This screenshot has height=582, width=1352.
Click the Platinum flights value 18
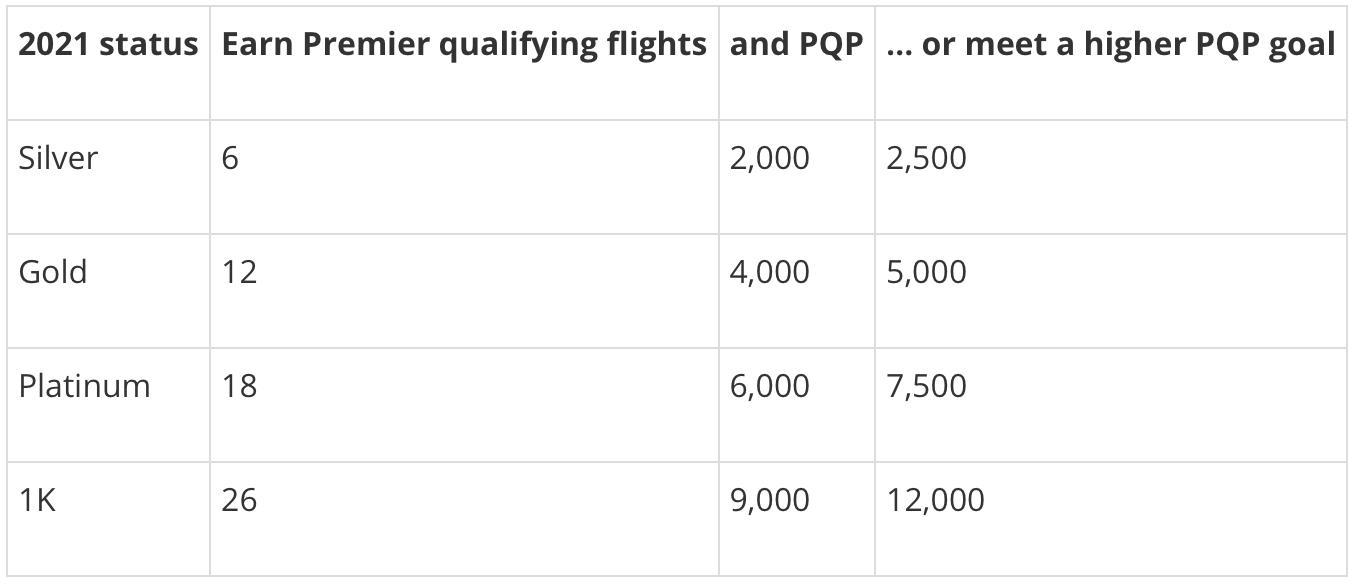(239, 385)
